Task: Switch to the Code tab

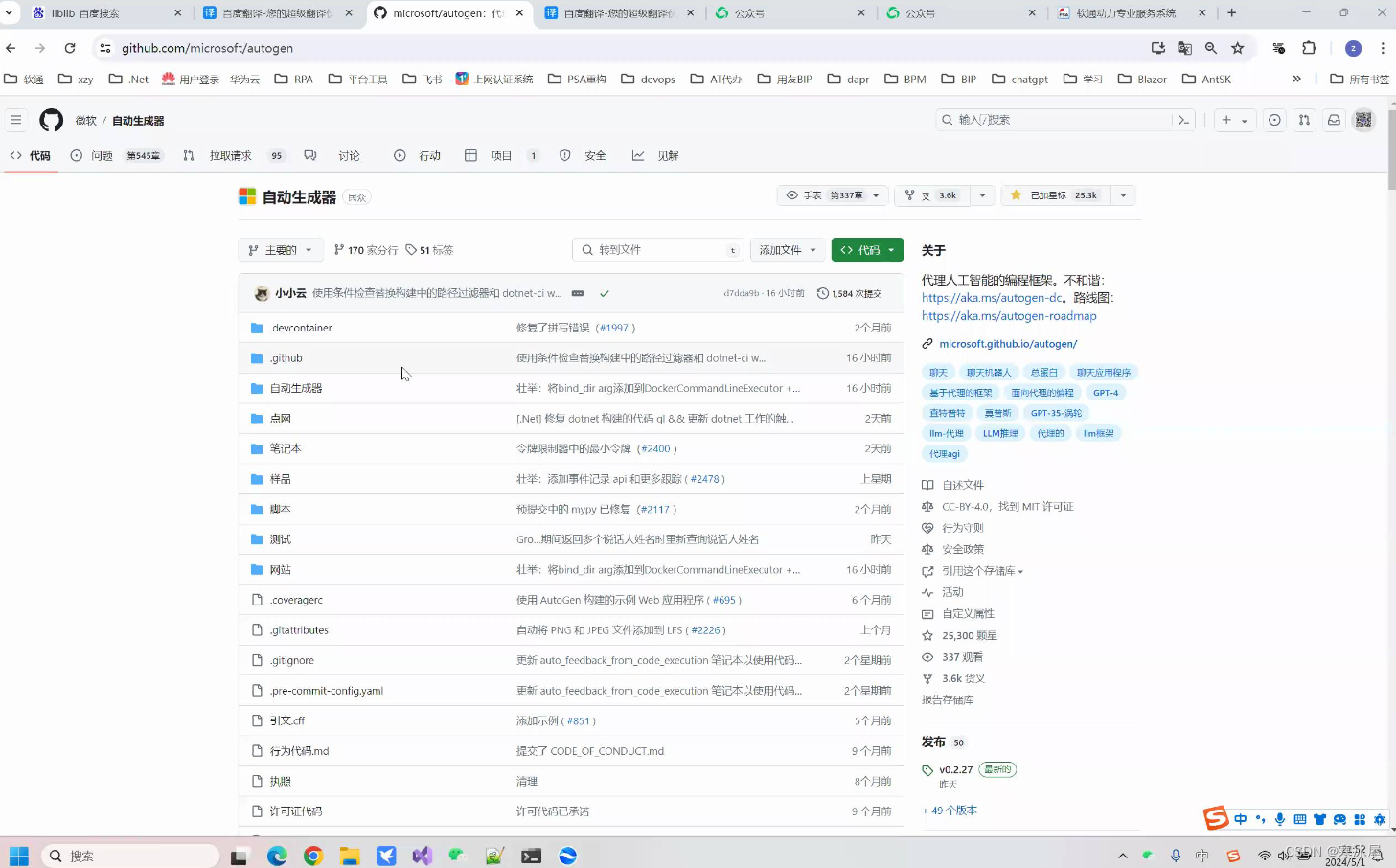Action: pyautogui.click(x=30, y=155)
